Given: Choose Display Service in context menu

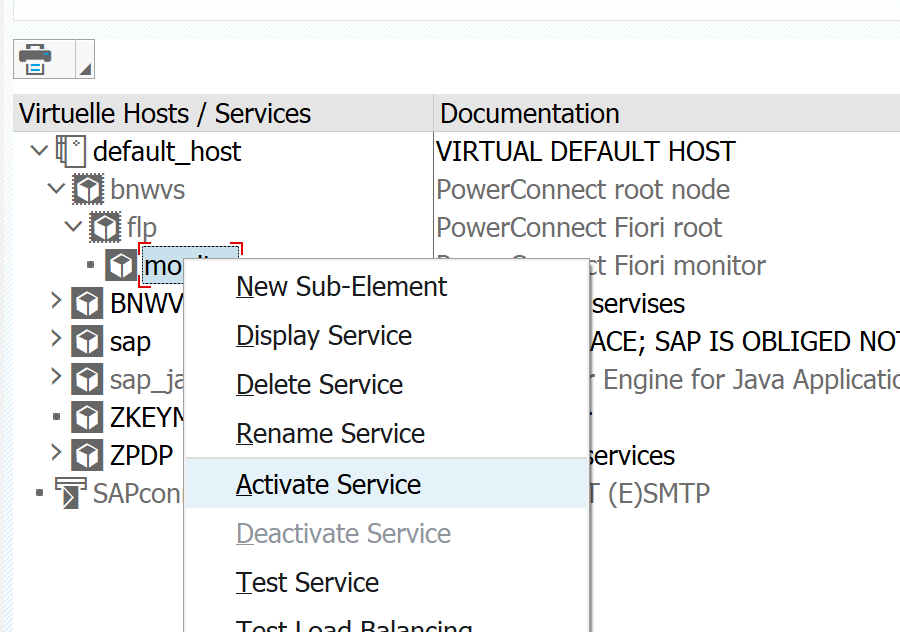Looking at the screenshot, I should [323, 335].
